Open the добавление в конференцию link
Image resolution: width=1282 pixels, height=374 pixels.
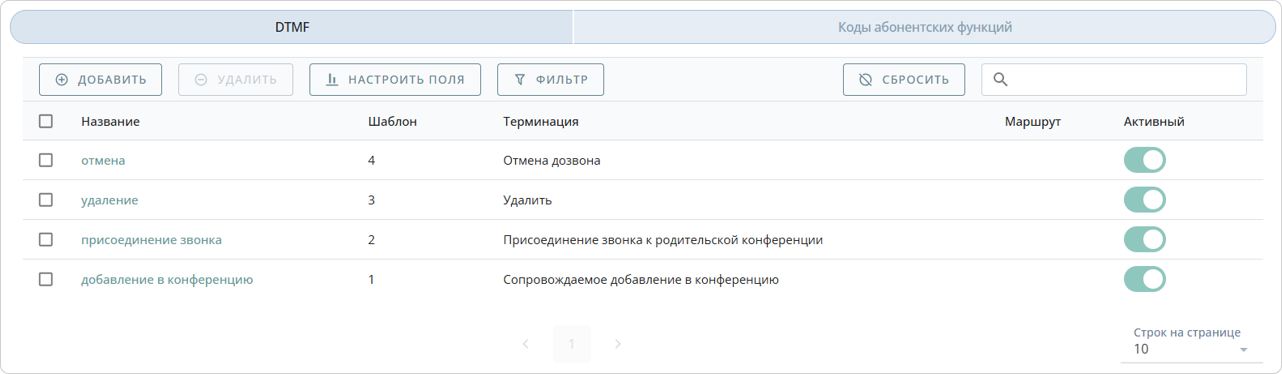(167, 280)
